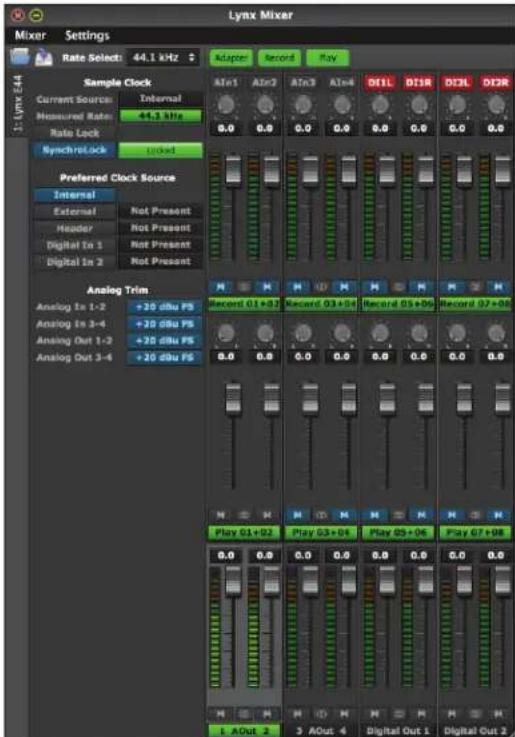Screen dimensions: 515x737
Task: Click the DI2L pan knob
Action: coord(457,105)
